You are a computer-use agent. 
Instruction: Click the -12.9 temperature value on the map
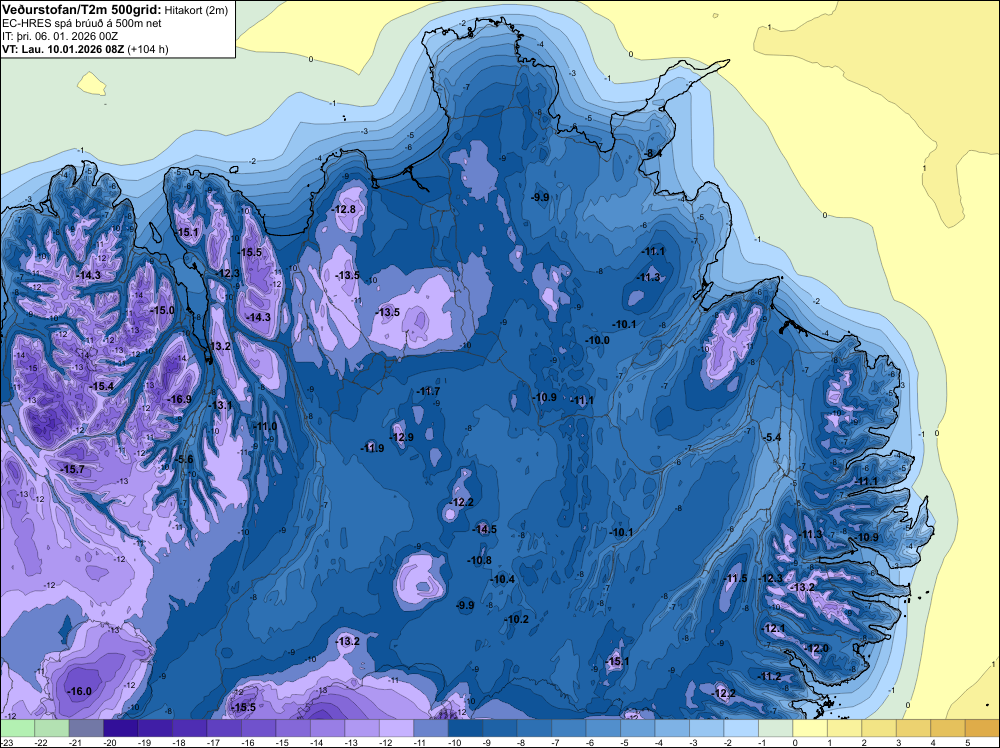(x=401, y=437)
